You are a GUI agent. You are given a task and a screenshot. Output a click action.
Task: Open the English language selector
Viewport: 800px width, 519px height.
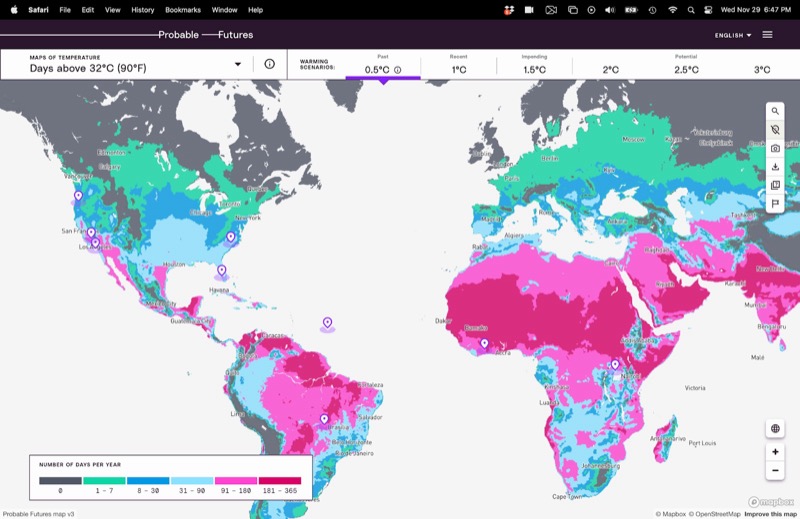click(x=733, y=35)
